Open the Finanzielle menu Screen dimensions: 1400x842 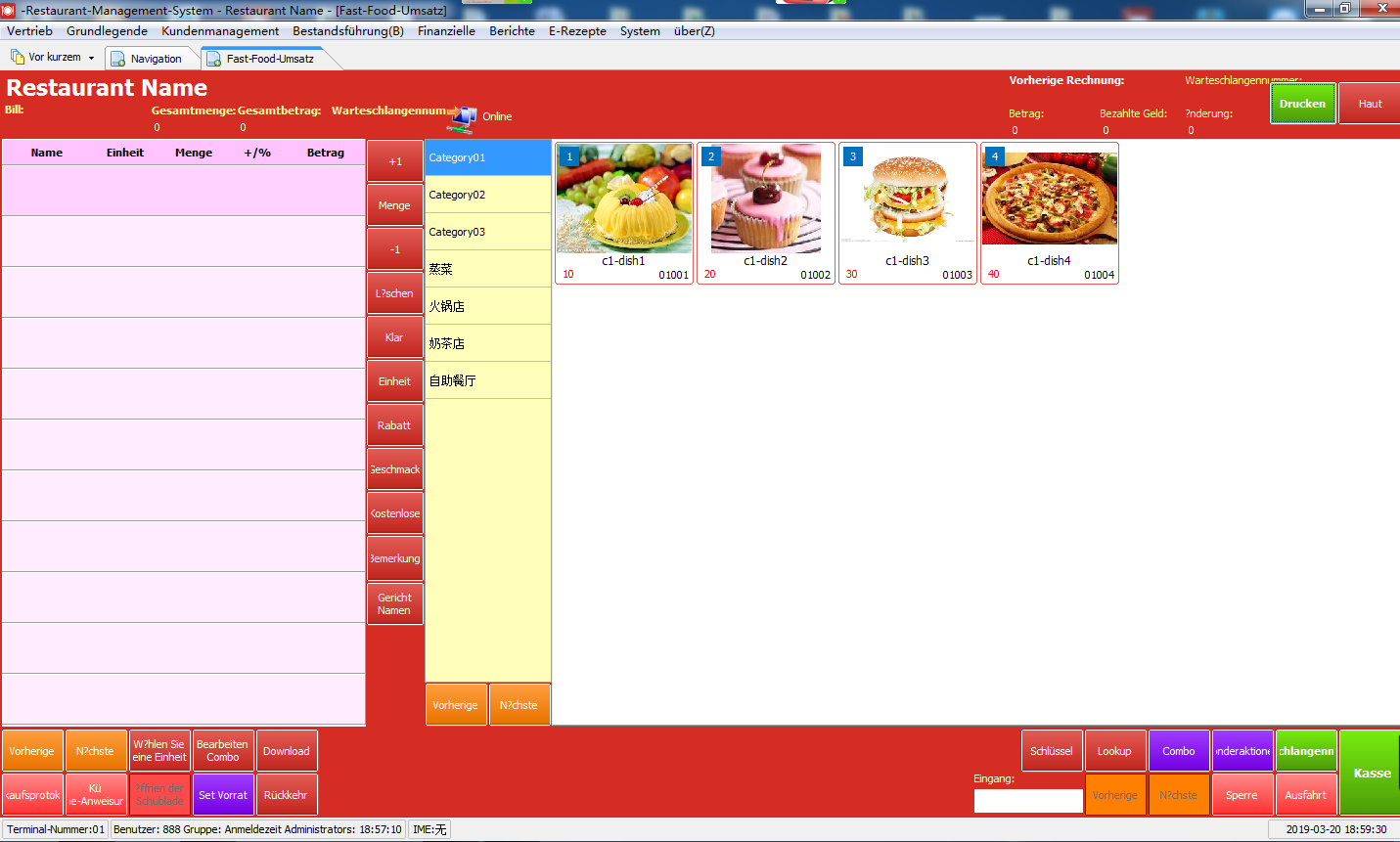click(446, 31)
